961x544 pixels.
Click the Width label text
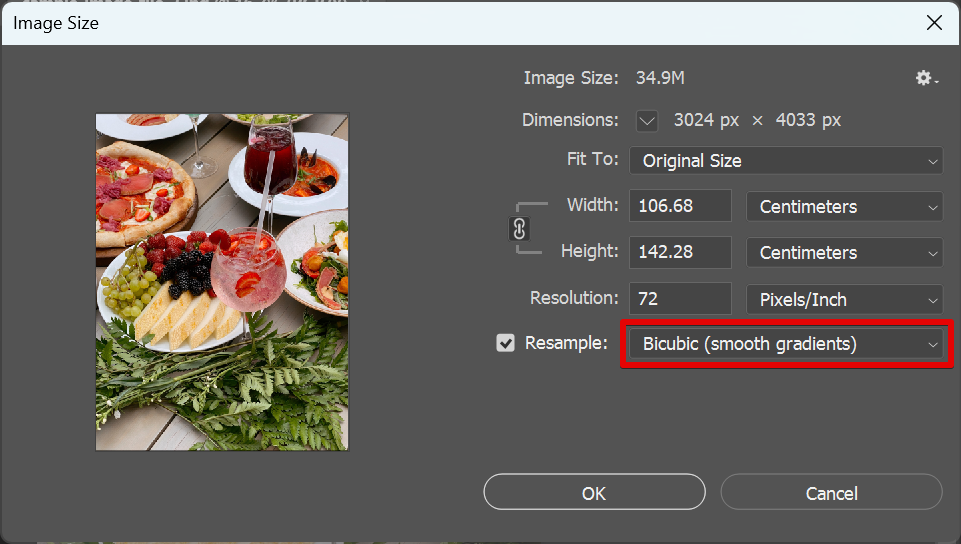tap(592, 206)
